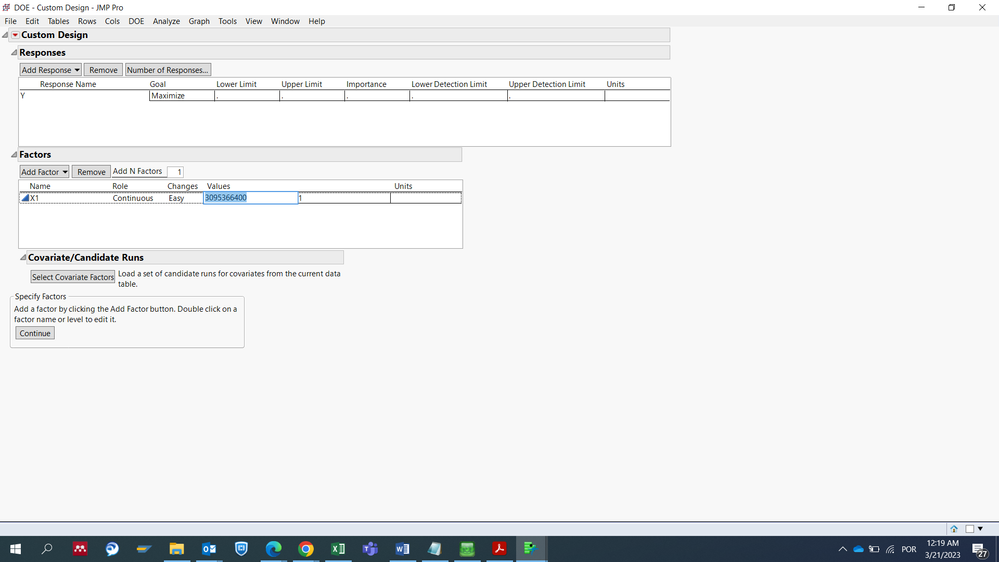Open the Window menu

tap(285, 21)
